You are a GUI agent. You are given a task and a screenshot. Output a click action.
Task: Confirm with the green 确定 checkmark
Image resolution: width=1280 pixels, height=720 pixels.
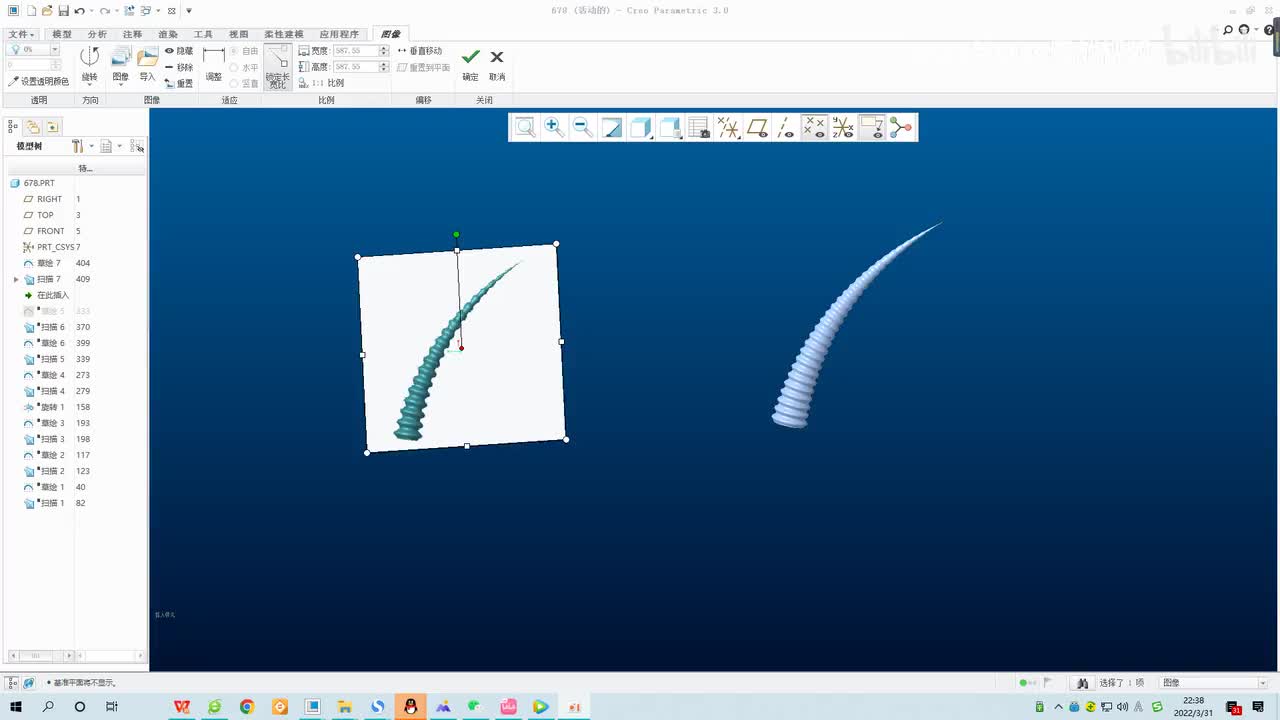(x=470, y=63)
